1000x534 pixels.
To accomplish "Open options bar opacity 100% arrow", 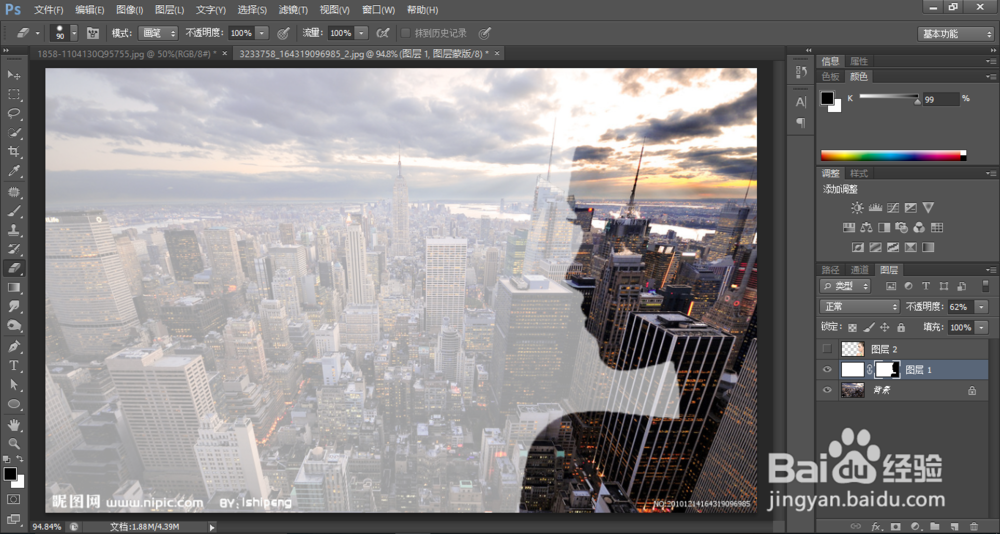I will click(x=263, y=33).
